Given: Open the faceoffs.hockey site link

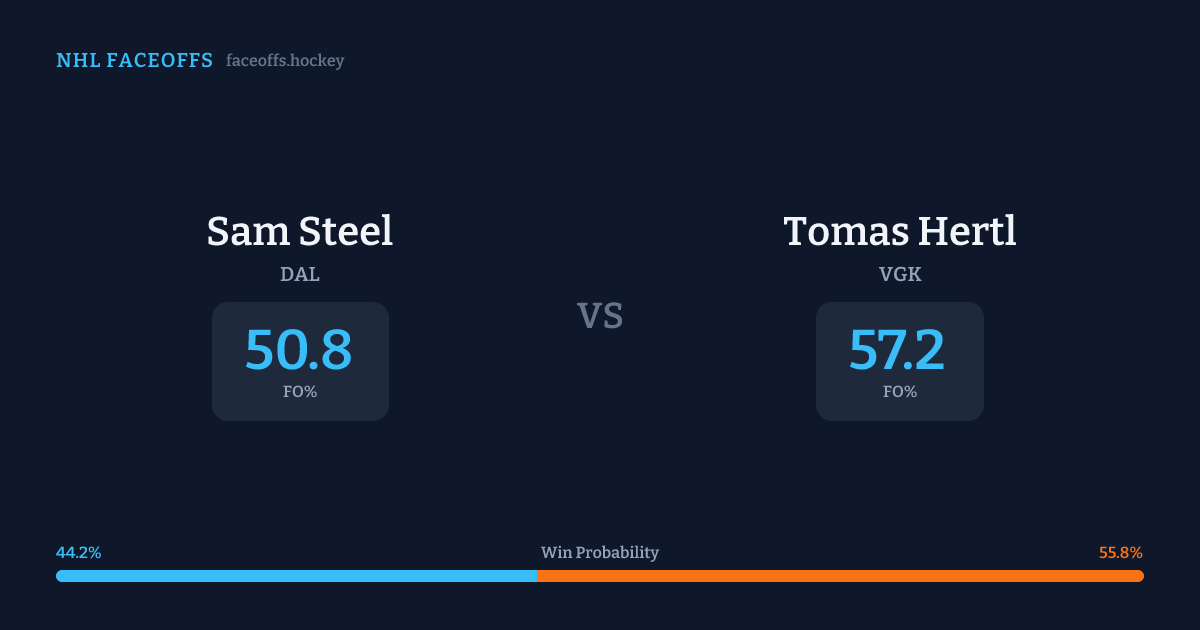Looking at the screenshot, I should click(285, 61).
